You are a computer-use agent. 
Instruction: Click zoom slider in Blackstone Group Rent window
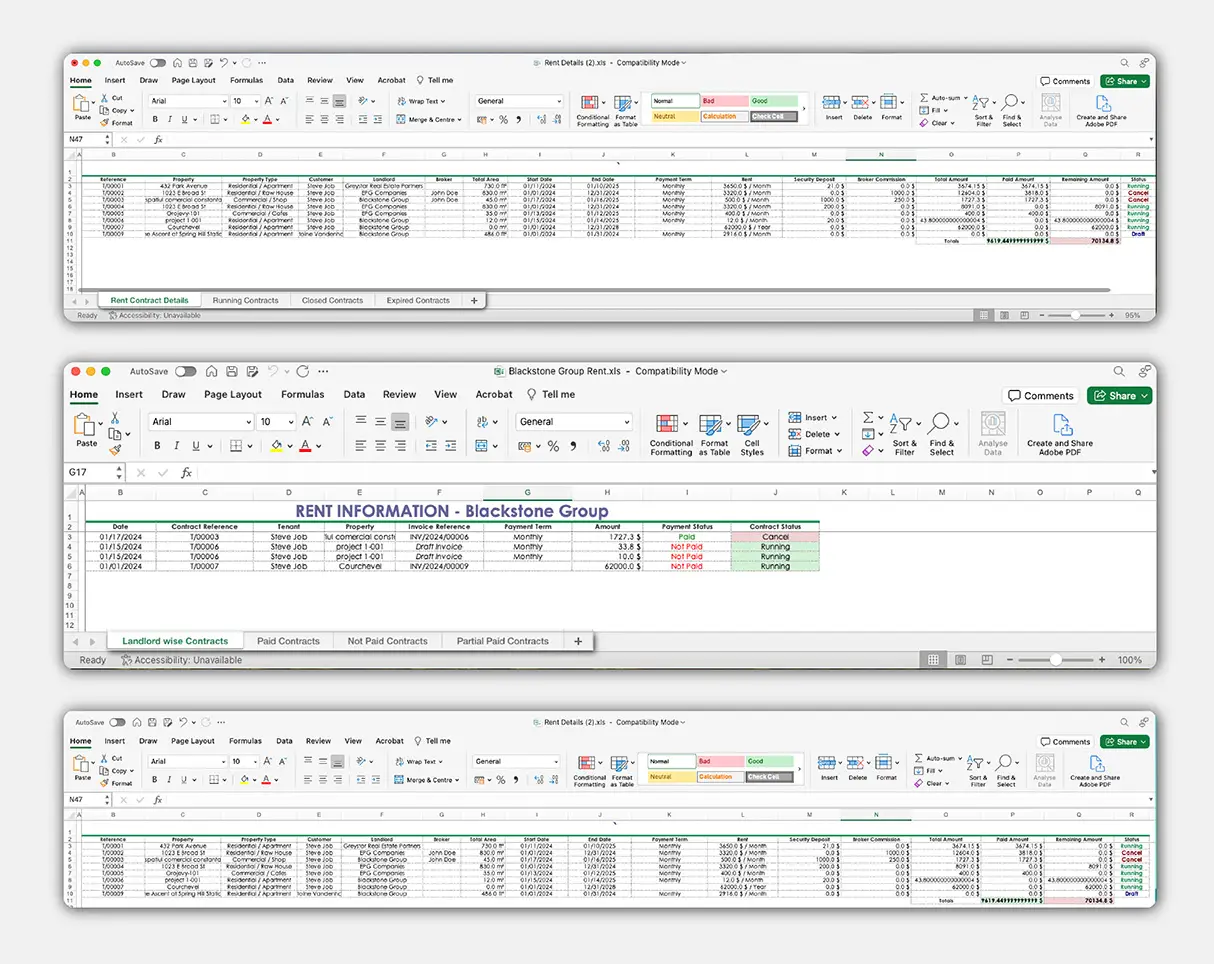pyautogui.click(x=1055, y=660)
